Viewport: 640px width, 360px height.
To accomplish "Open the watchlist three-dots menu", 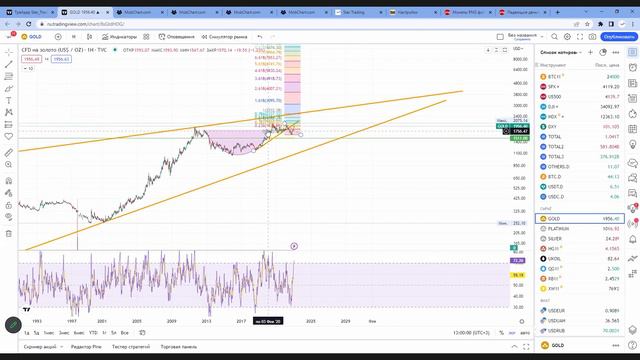I will [616, 52].
